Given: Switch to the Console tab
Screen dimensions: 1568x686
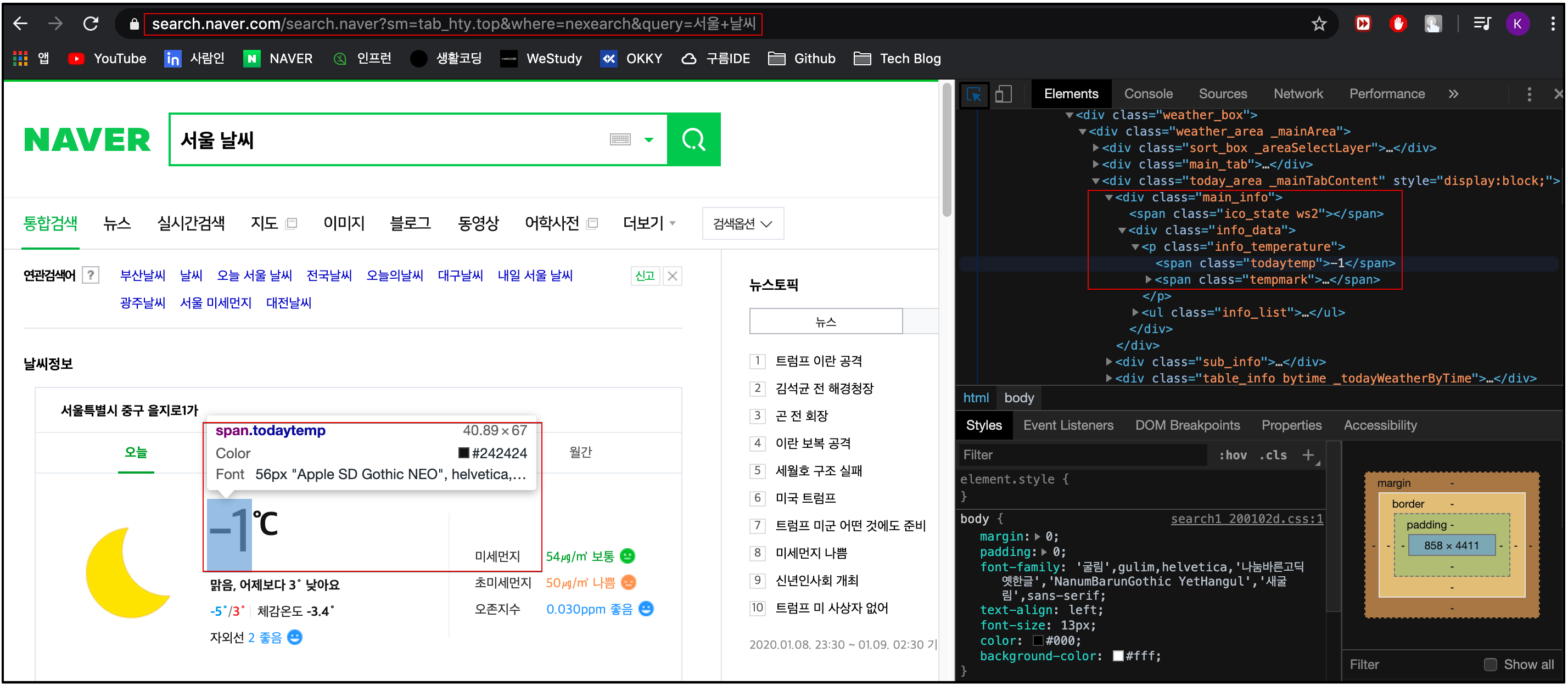Looking at the screenshot, I should pos(1147,94).
